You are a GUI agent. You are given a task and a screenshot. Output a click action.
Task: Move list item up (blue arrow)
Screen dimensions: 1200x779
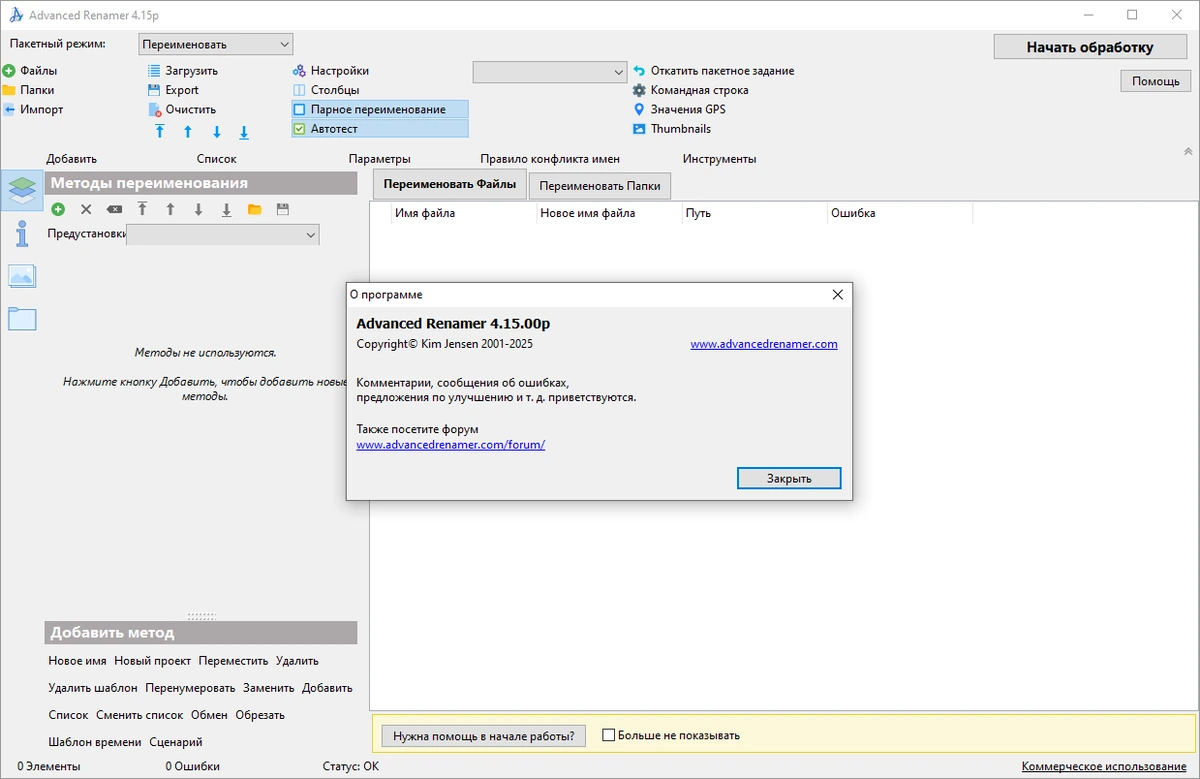(187, 132)
